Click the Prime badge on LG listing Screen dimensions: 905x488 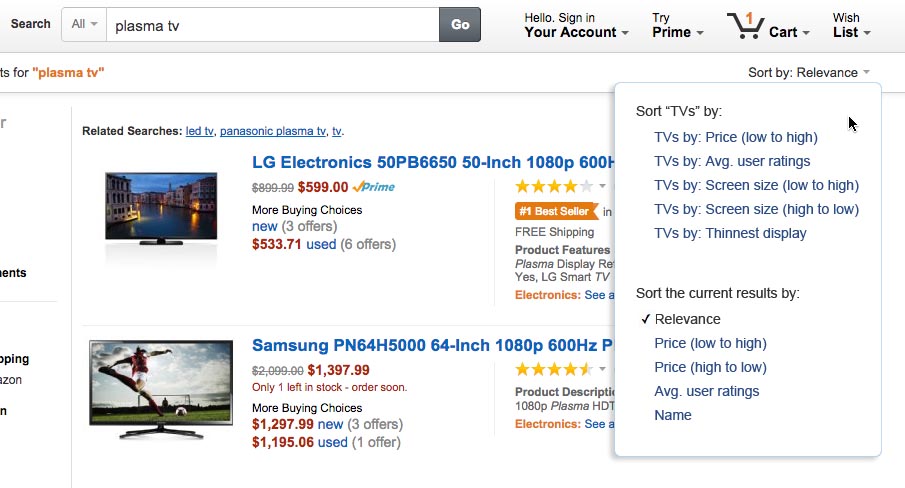[x=374, y=187]
